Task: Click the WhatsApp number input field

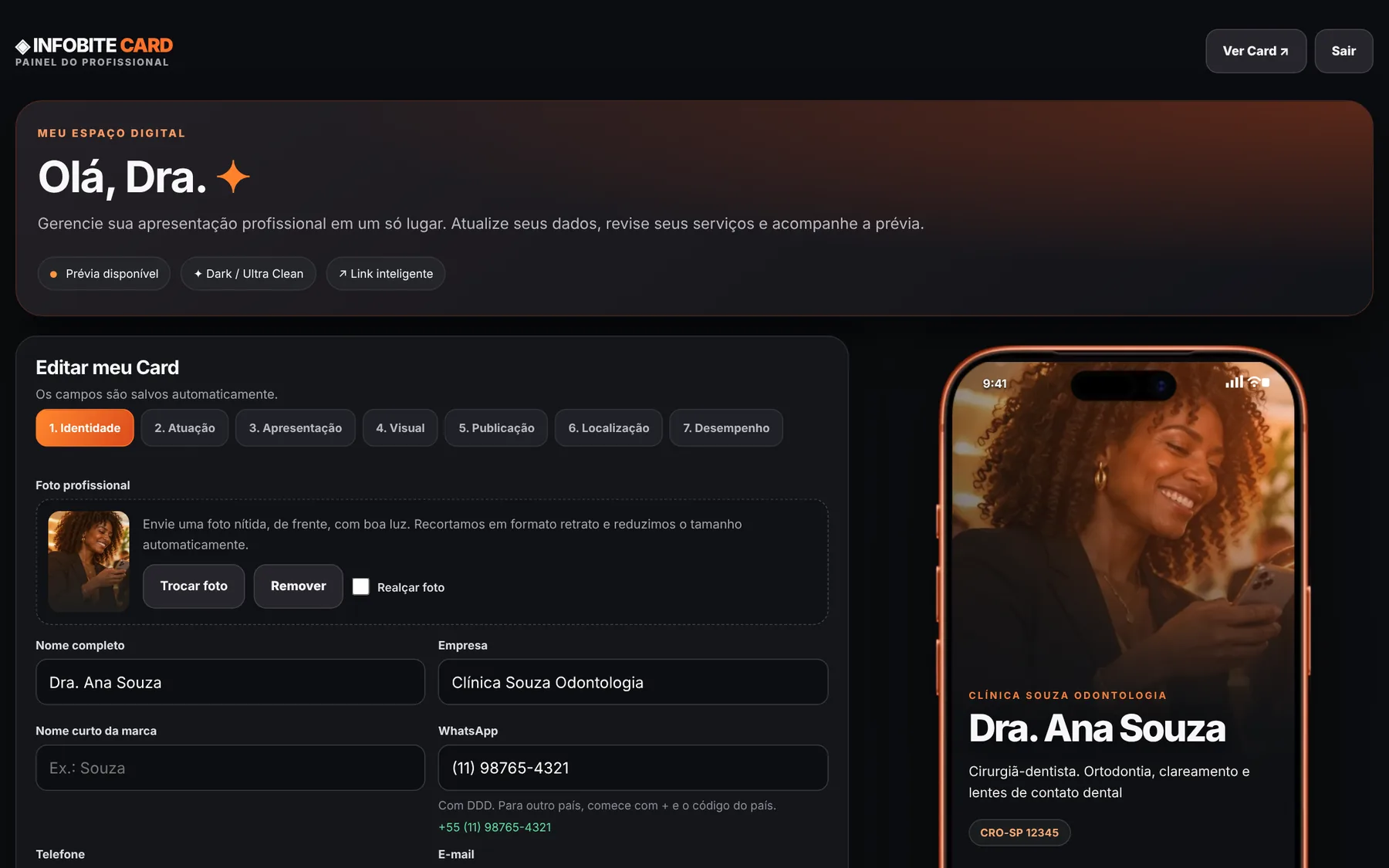Action: coord(633,768)
